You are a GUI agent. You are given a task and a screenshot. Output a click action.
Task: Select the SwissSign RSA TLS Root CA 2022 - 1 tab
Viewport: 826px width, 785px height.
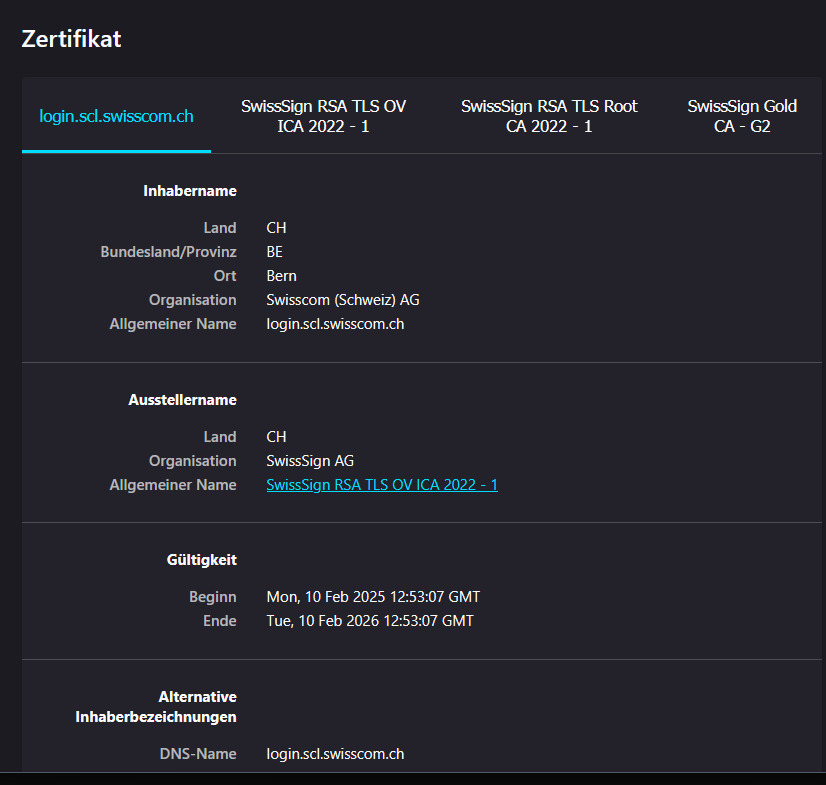pyautogui.click(x=548, y=116)
